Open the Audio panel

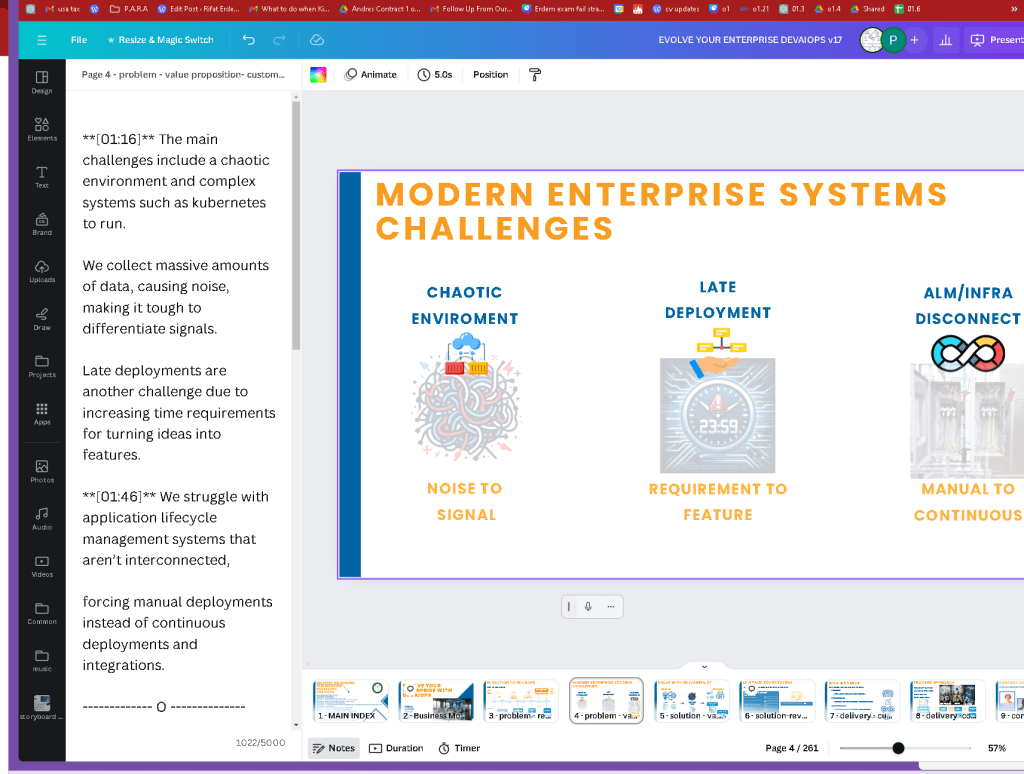coord(42,519)
